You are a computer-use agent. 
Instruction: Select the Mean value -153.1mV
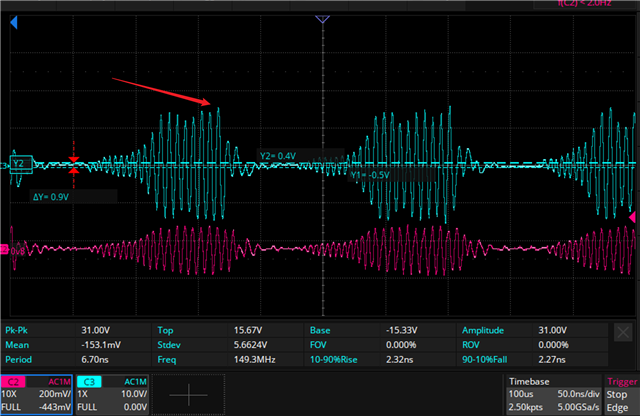(x=101, y=345)
